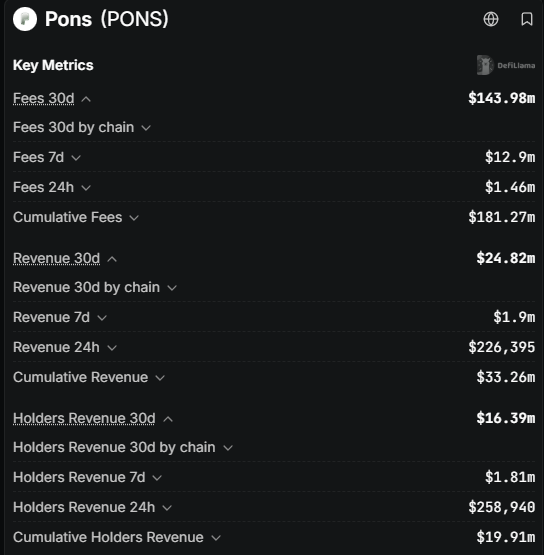Image resolution: width=544 pixels, height=555 pixels.
Task: Select the $1.46m Fees 24h value
Action: click(510, 187)
